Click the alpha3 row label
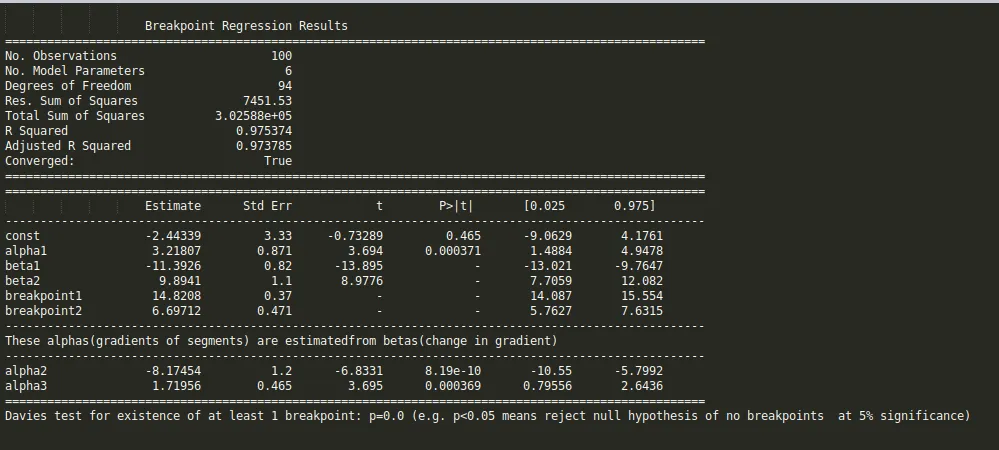 click(26, 386)
